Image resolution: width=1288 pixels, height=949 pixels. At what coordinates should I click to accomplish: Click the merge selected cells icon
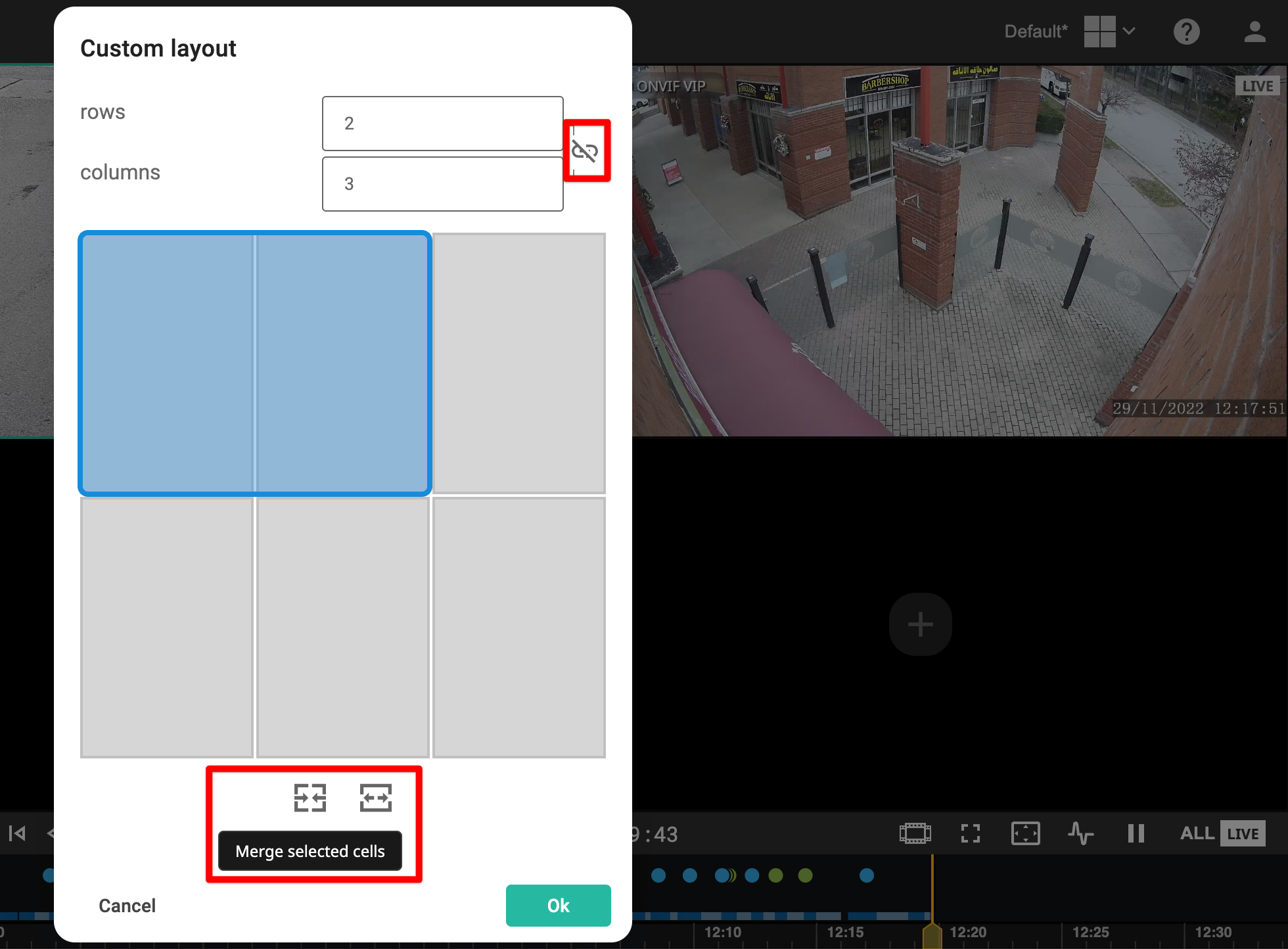(x=310, y=798)
